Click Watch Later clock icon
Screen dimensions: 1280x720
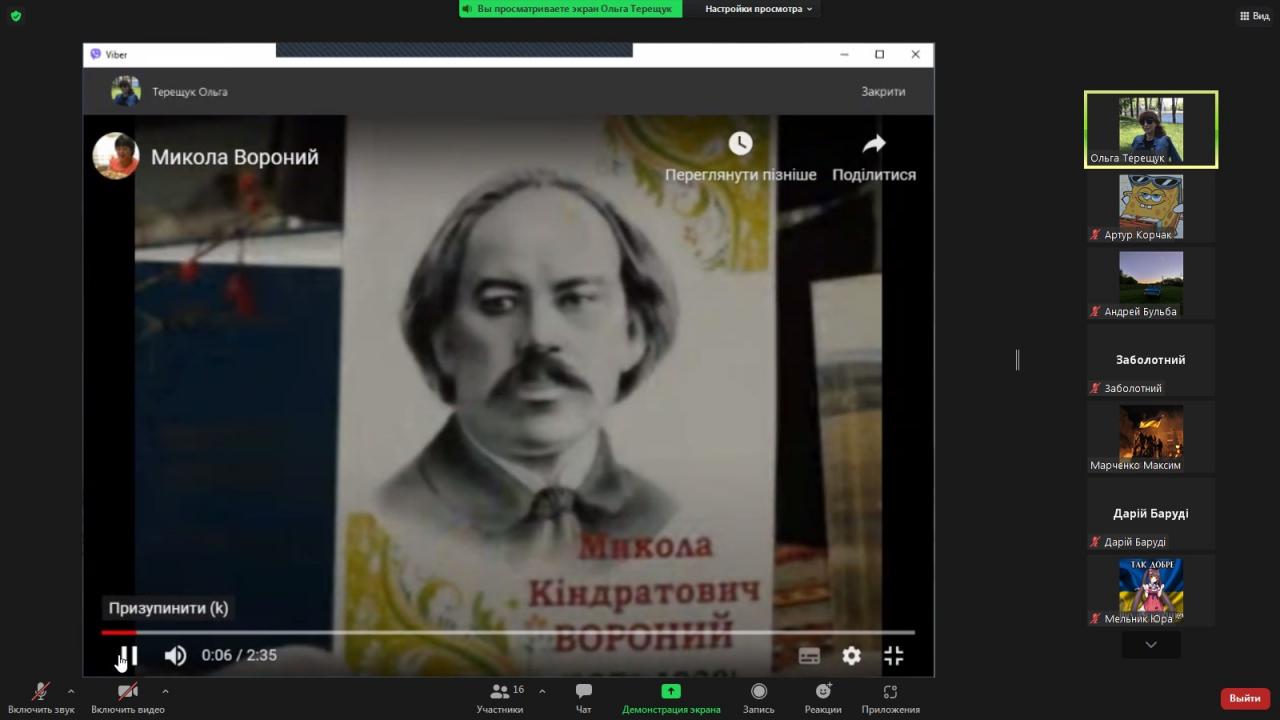740,144
